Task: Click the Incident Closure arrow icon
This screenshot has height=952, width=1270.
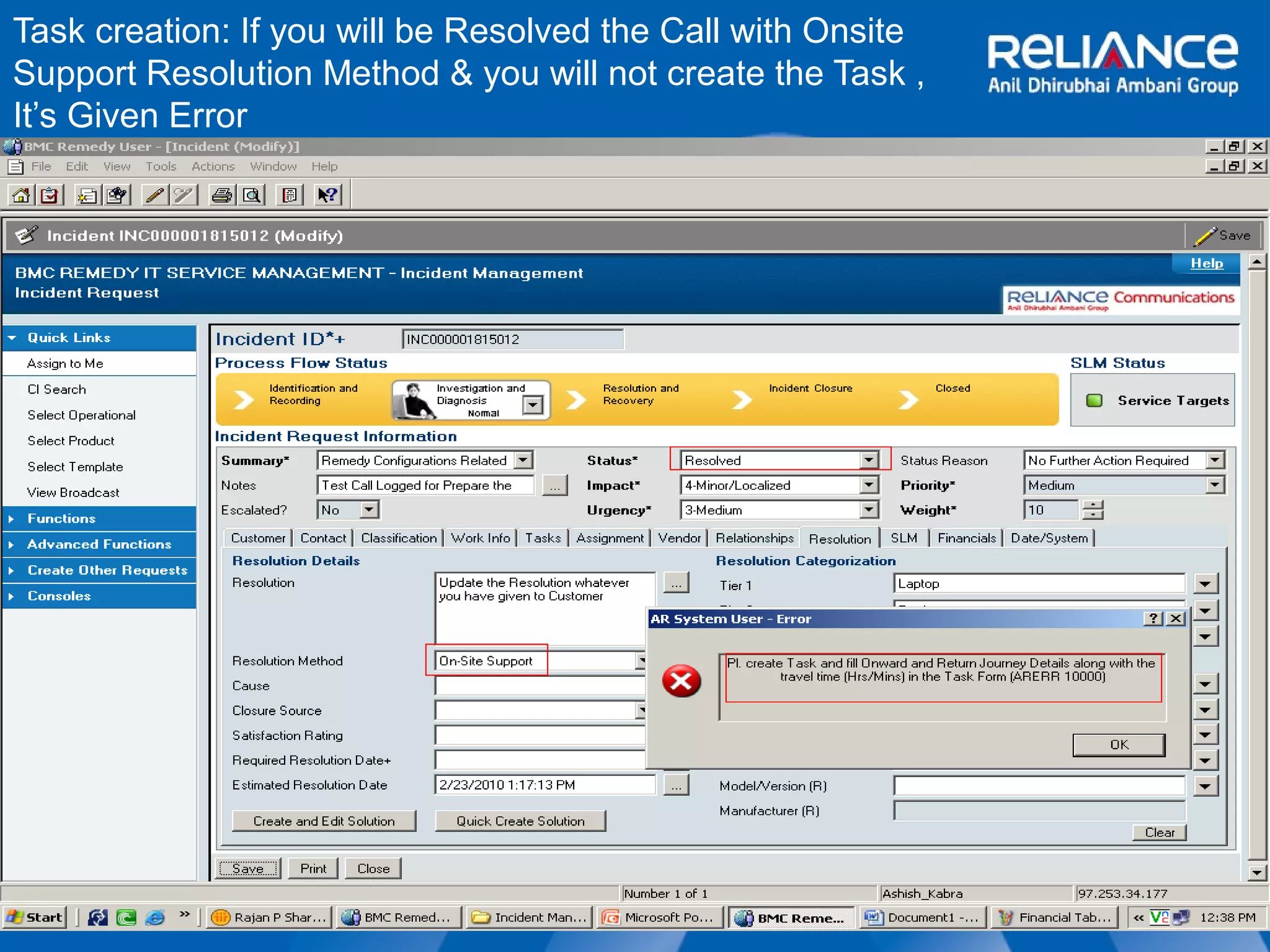Action: point(742,400)
